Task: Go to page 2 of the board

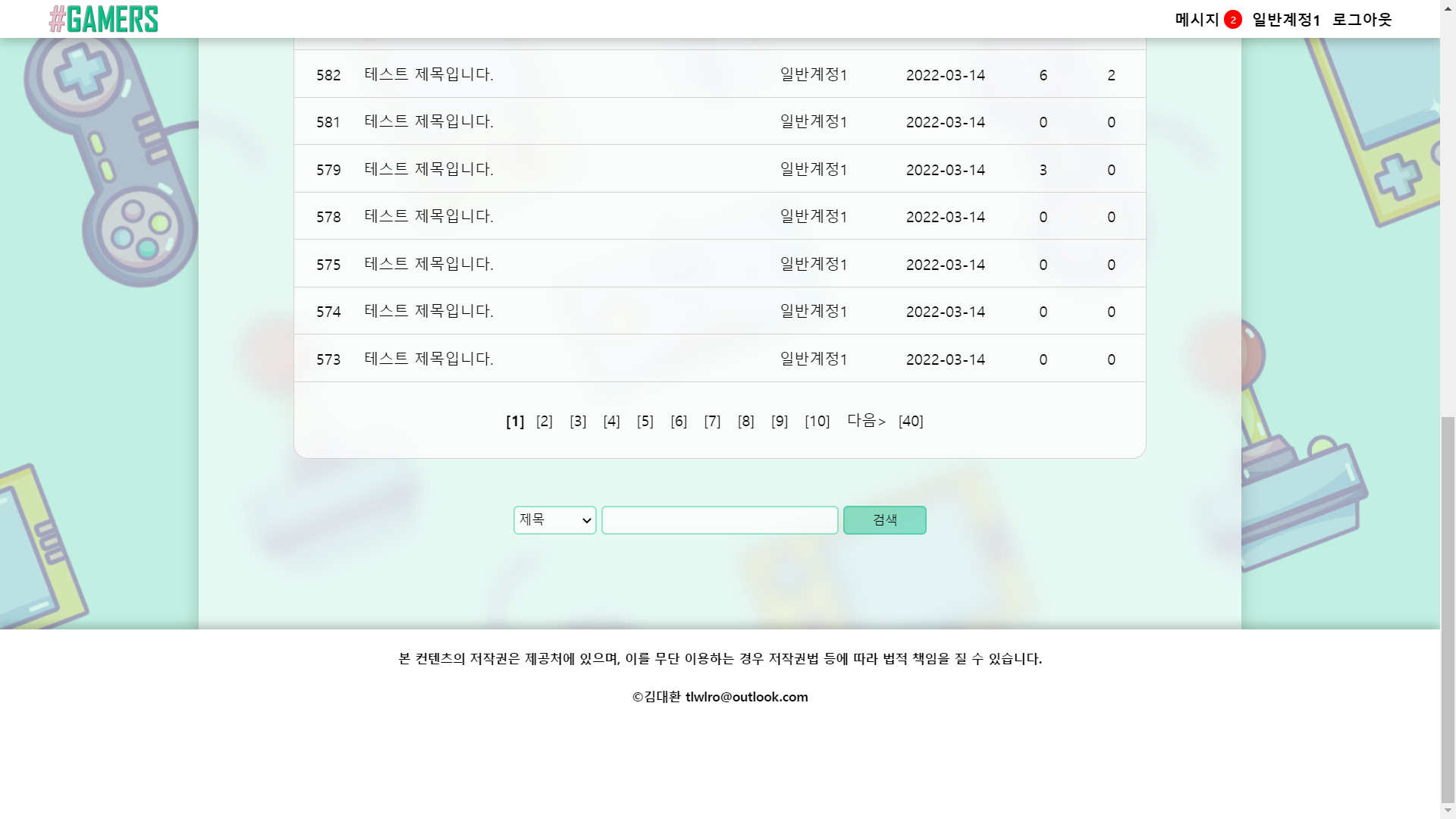Action: click(x=544, y=421)
